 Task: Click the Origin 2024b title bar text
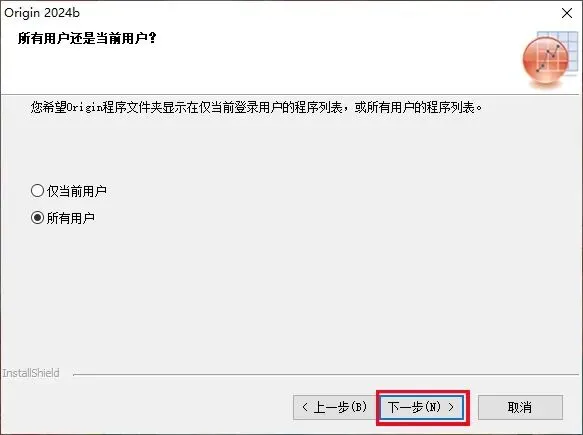tap(42, 13)
